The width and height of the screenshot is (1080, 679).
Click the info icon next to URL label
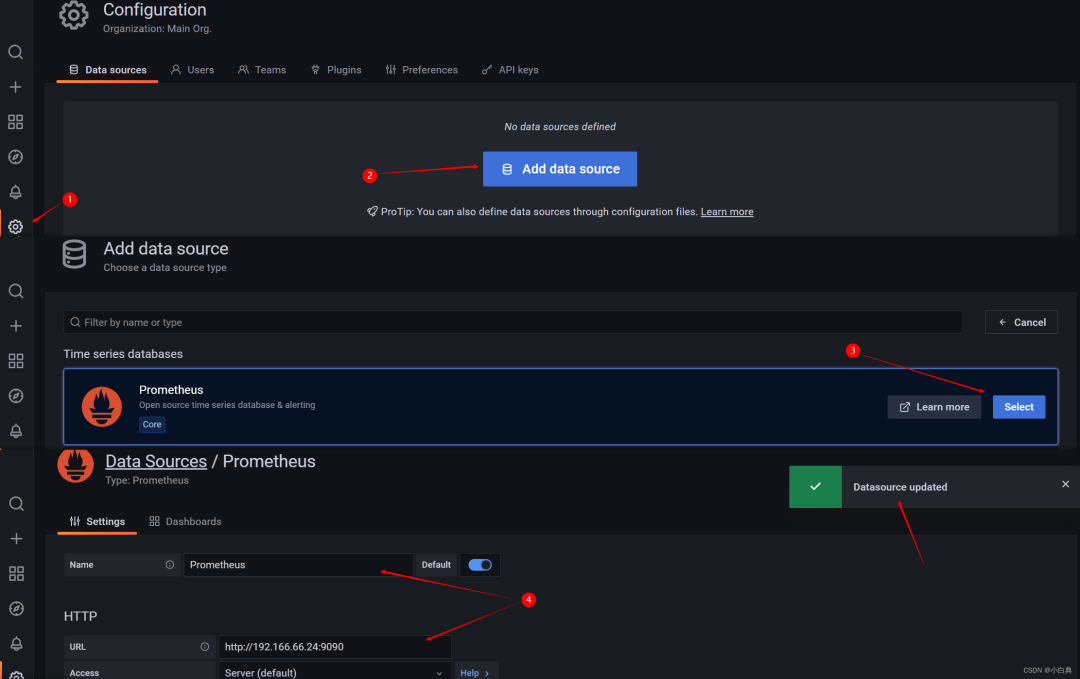tap(205, 647)
